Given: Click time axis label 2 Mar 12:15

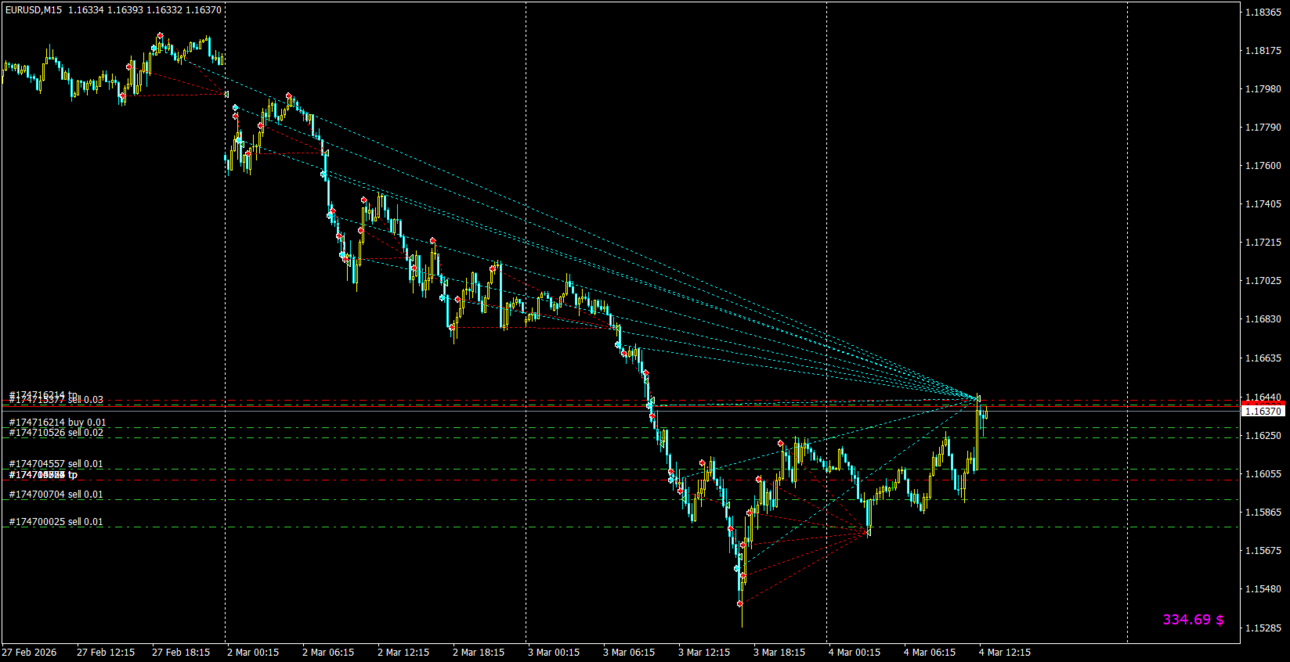Looking at the screenshot, I should tap(404, 652).
